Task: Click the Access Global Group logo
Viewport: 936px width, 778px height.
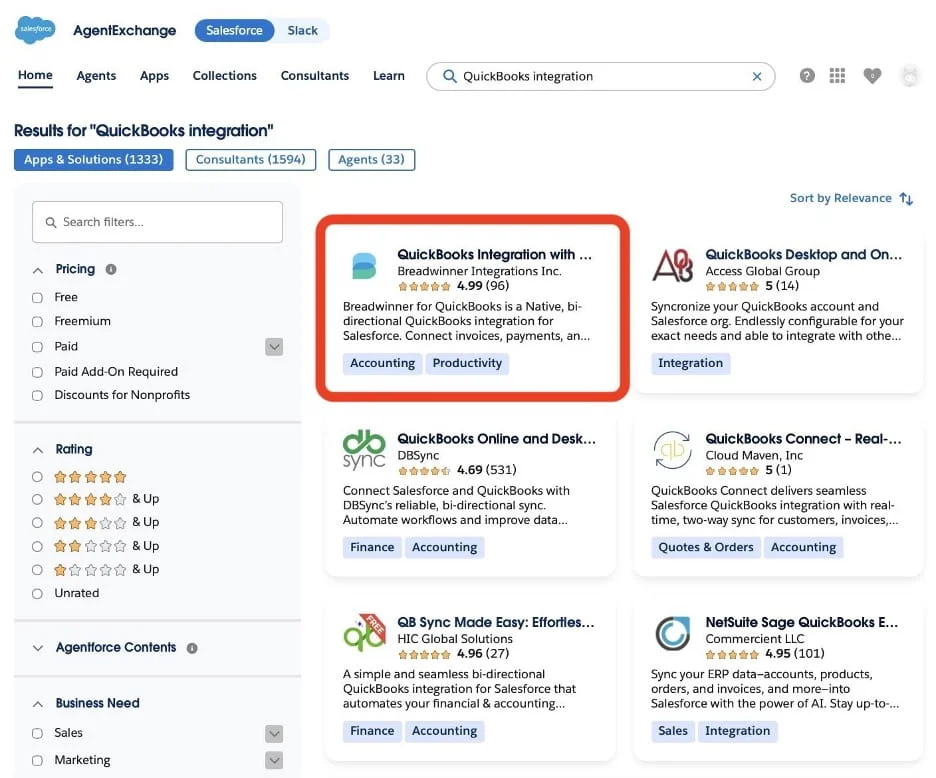Action: (673, 266)
